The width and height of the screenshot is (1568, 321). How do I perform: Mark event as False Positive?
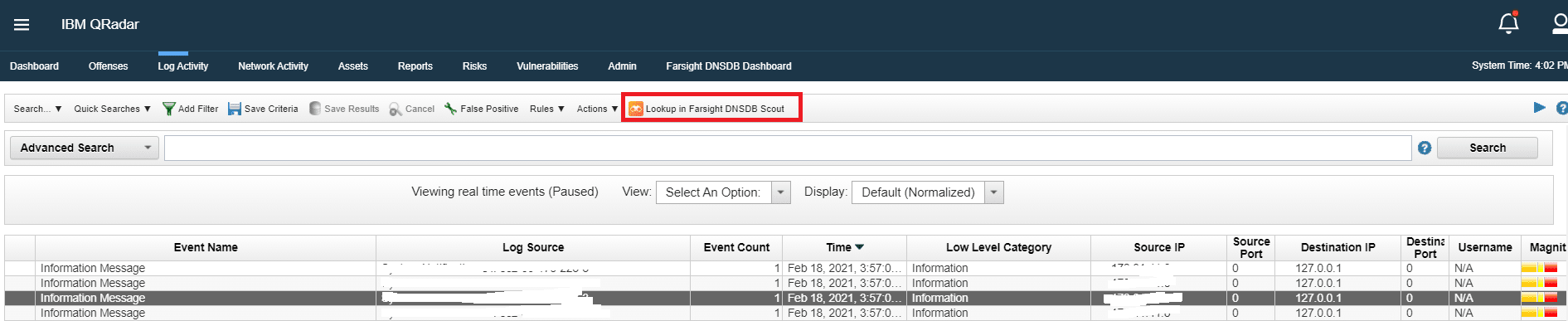pyautogui.click(x=481, y=109)
